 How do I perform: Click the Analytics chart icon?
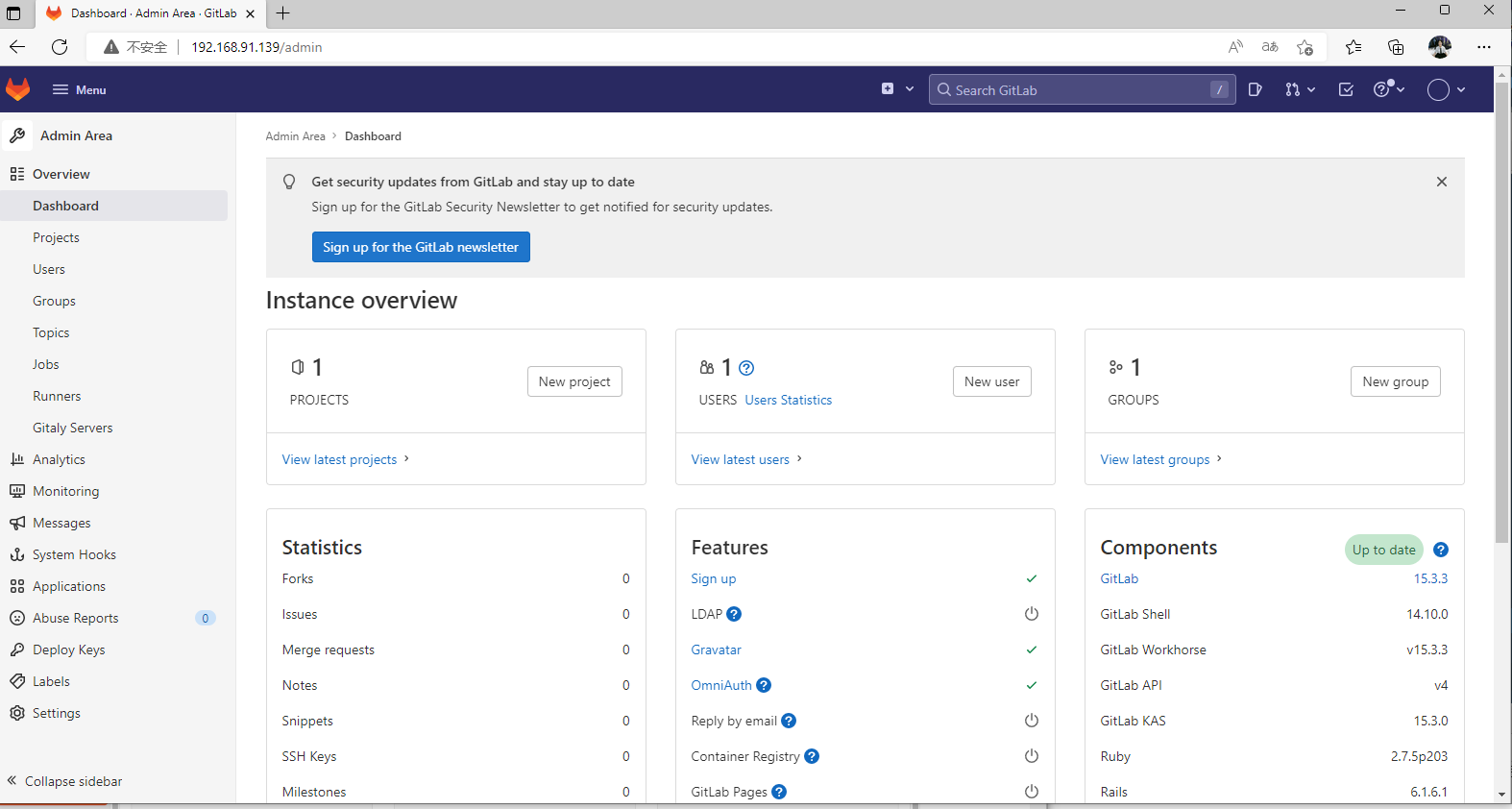tap(16, 459)
